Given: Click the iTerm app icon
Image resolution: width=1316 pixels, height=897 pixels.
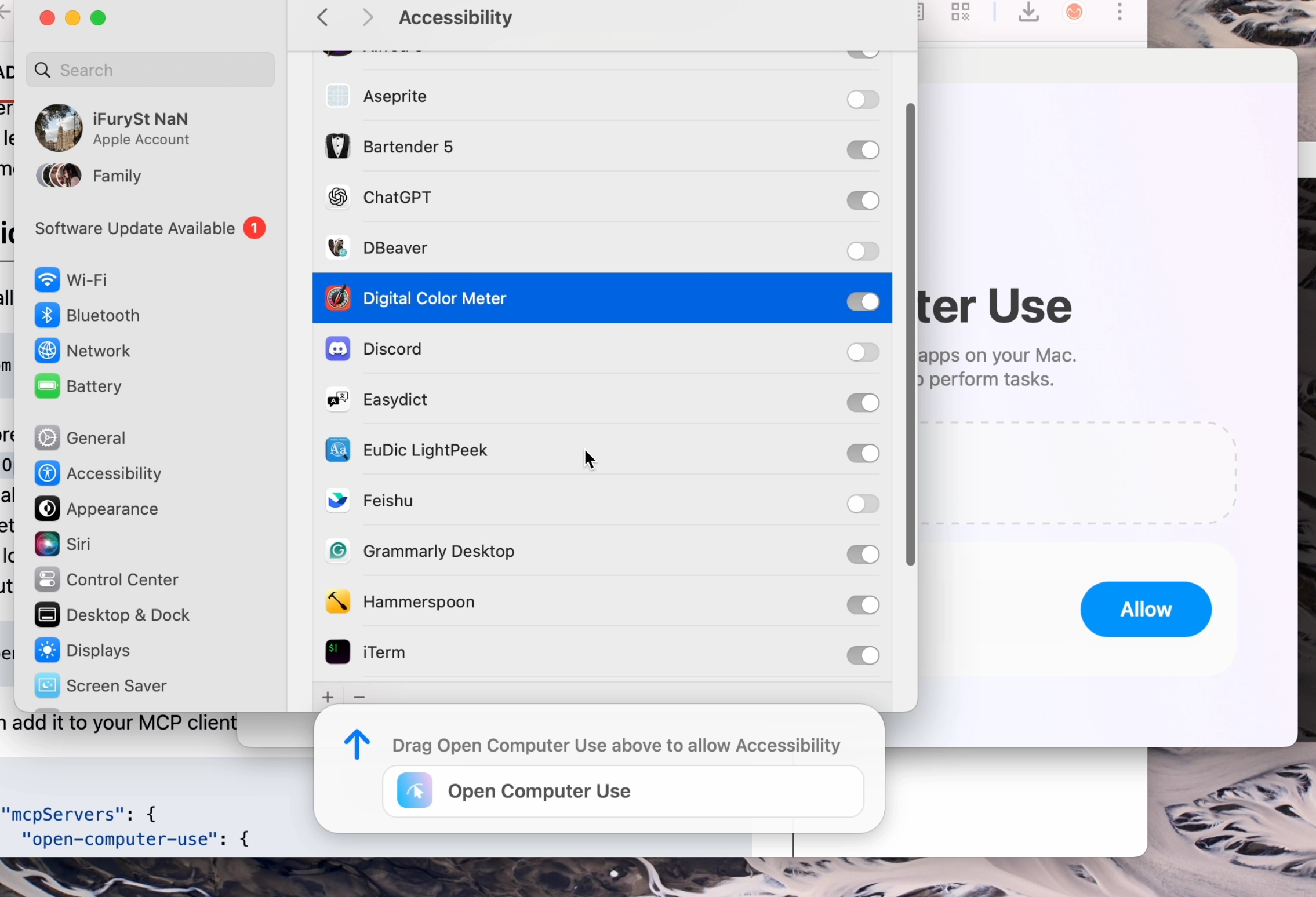Looking at the screenshot, I should [x=337, y=652].
